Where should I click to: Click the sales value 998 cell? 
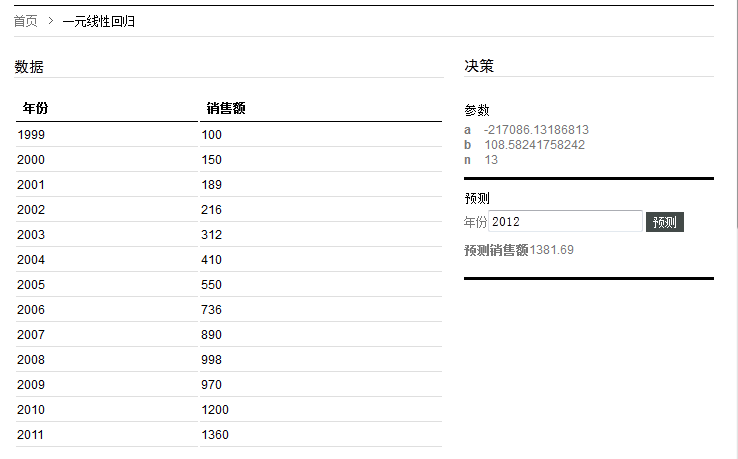coord(212,360)
